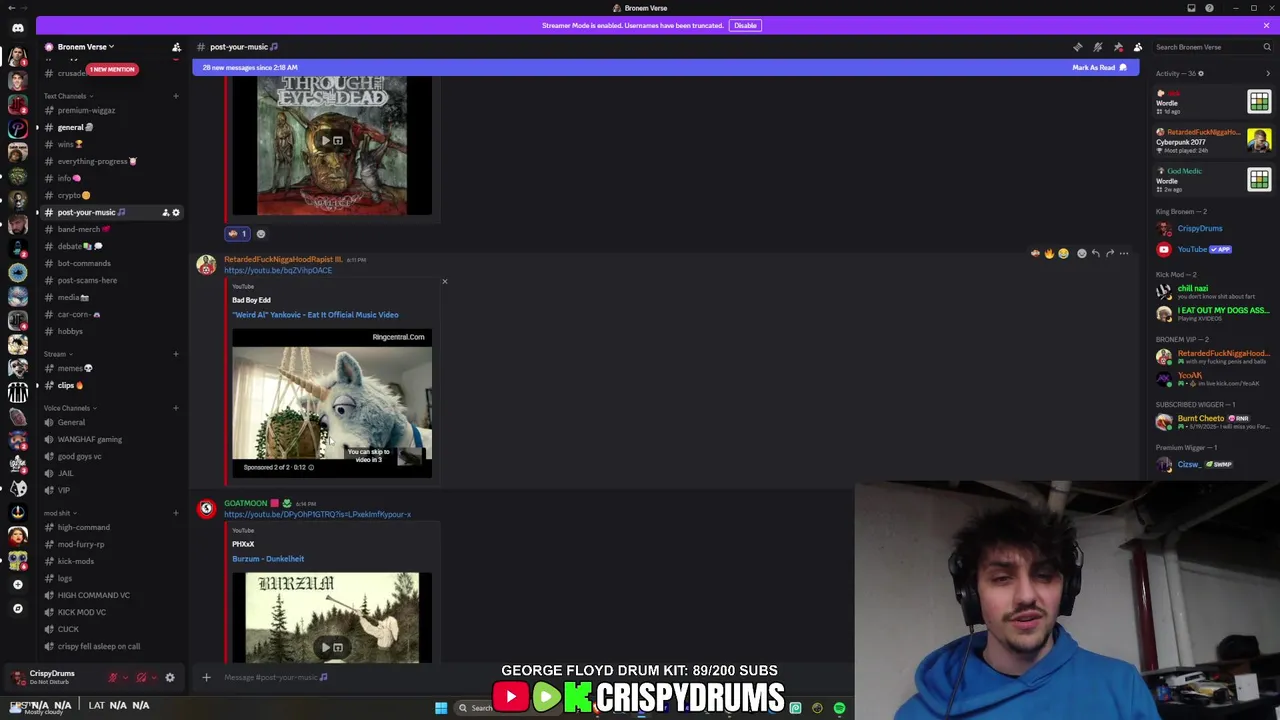Open the high-command channel
This screenshot has height=720, width=1280.
click(110, 527)
